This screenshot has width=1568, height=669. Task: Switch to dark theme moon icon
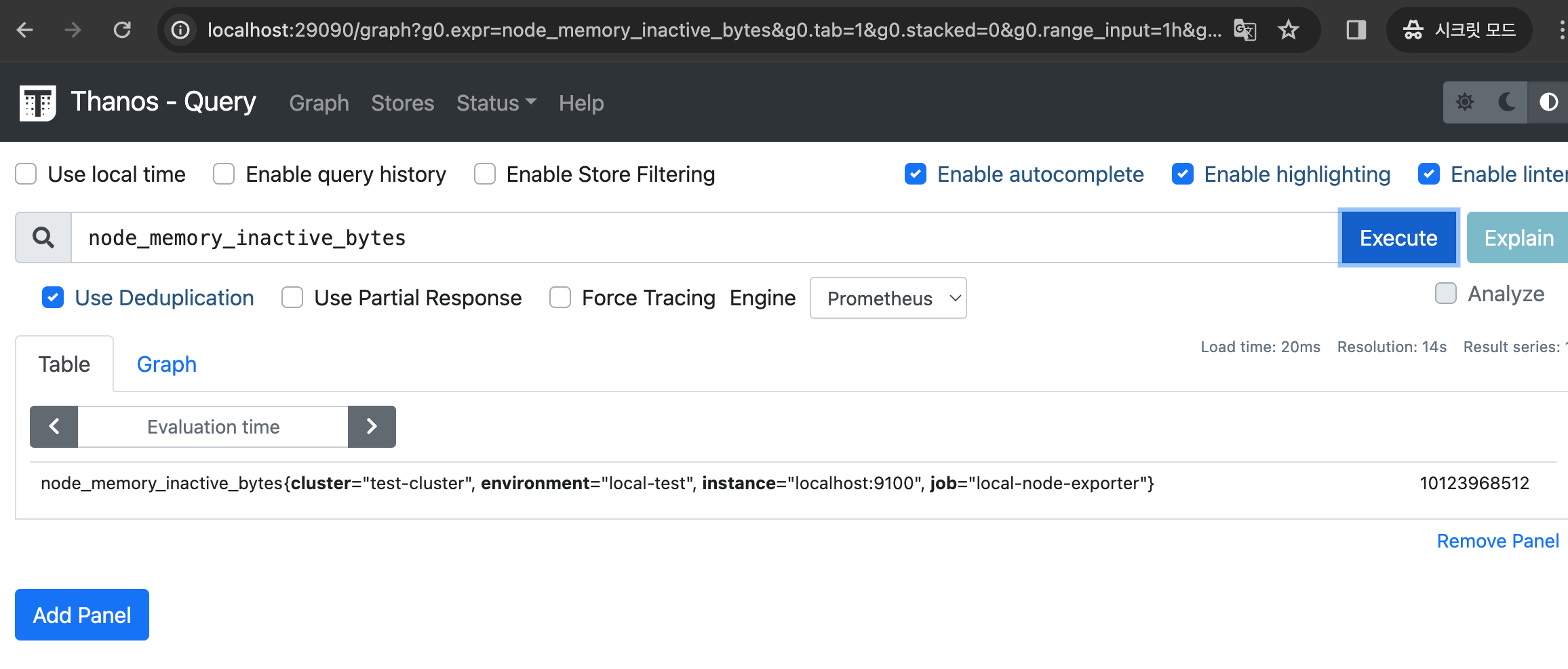[1506, 102]
